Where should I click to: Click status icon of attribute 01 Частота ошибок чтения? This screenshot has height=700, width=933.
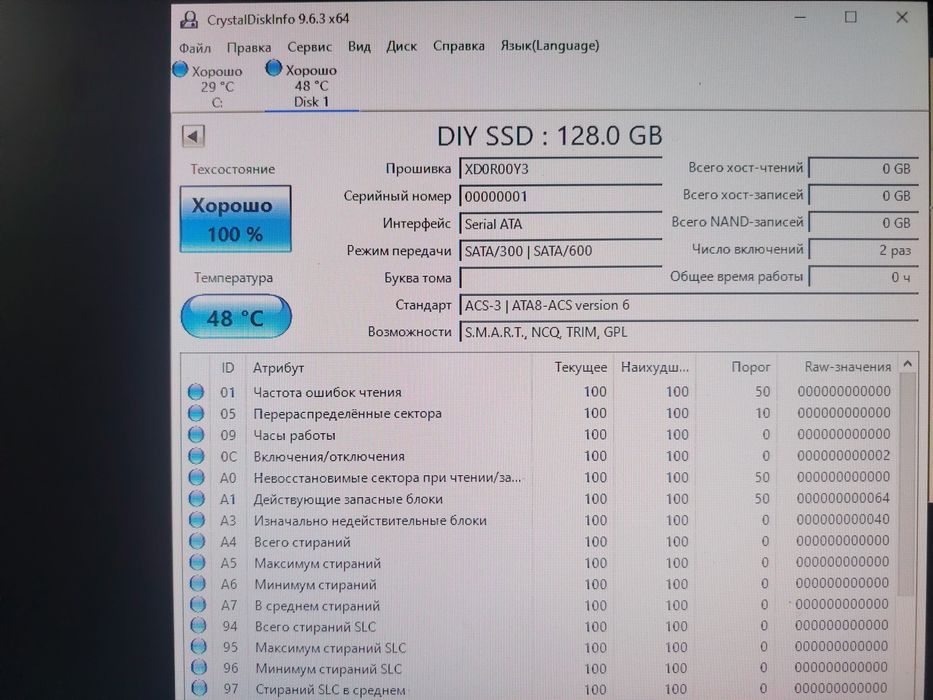[196, 392]
